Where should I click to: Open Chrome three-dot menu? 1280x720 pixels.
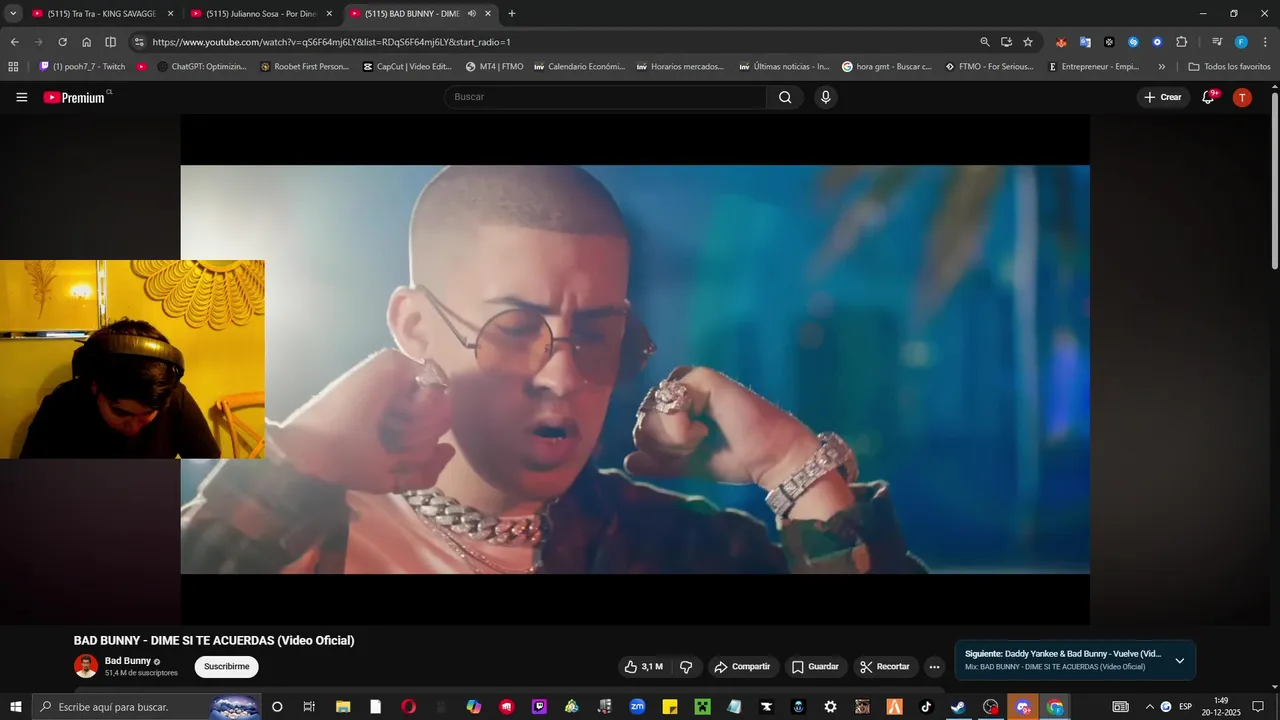[1265, 42]
